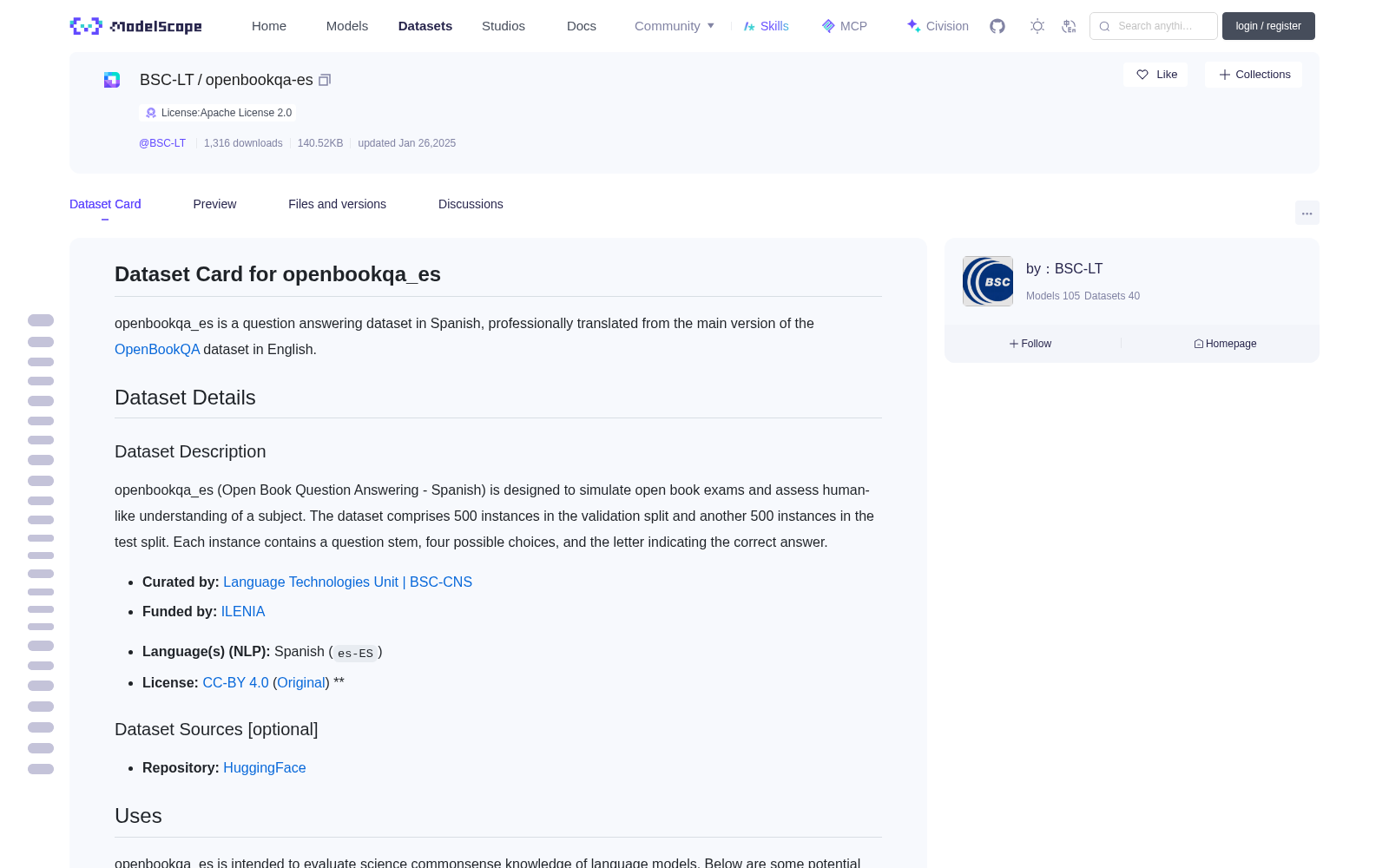Screen dimensions: 1389x868
Task: Select the Dataset Card tab
Action: pyautogui.click(x=105, y=204)
